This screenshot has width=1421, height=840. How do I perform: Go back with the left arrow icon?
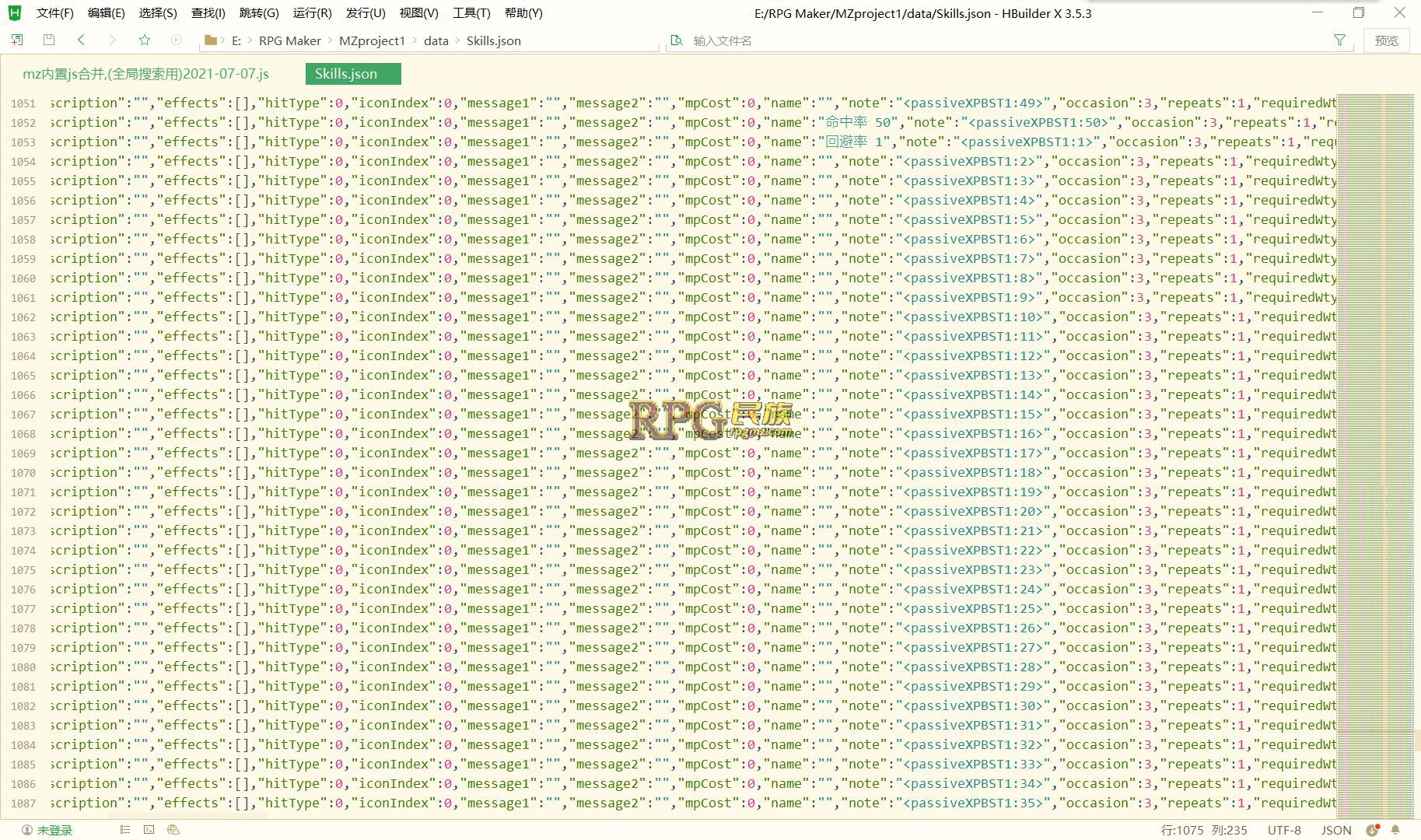point(81,40)
